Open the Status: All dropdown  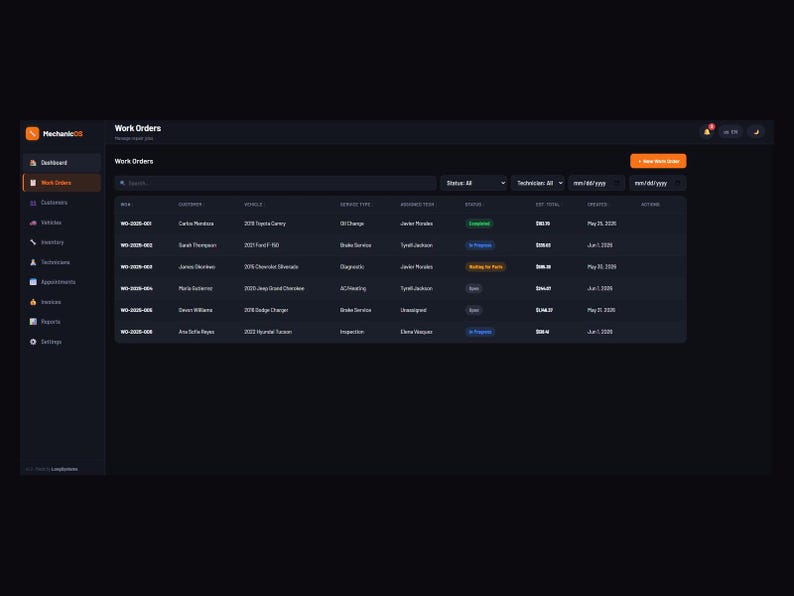point(473,183)
